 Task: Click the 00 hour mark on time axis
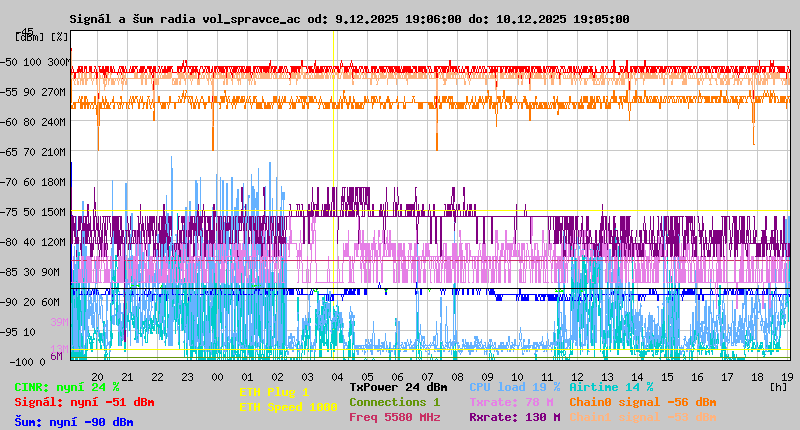pos(217,376)
